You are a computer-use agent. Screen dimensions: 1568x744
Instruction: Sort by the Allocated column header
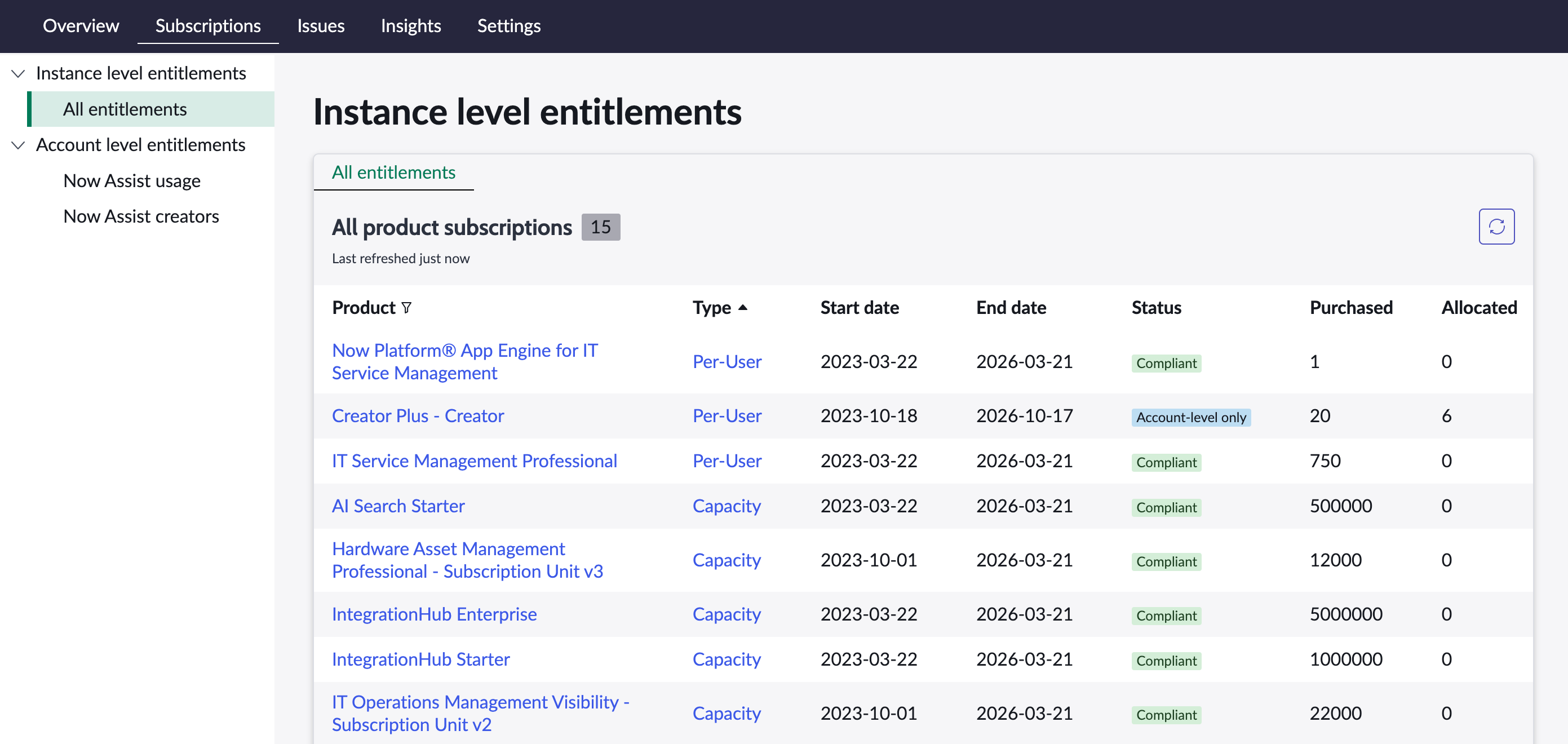[1479, 307]
